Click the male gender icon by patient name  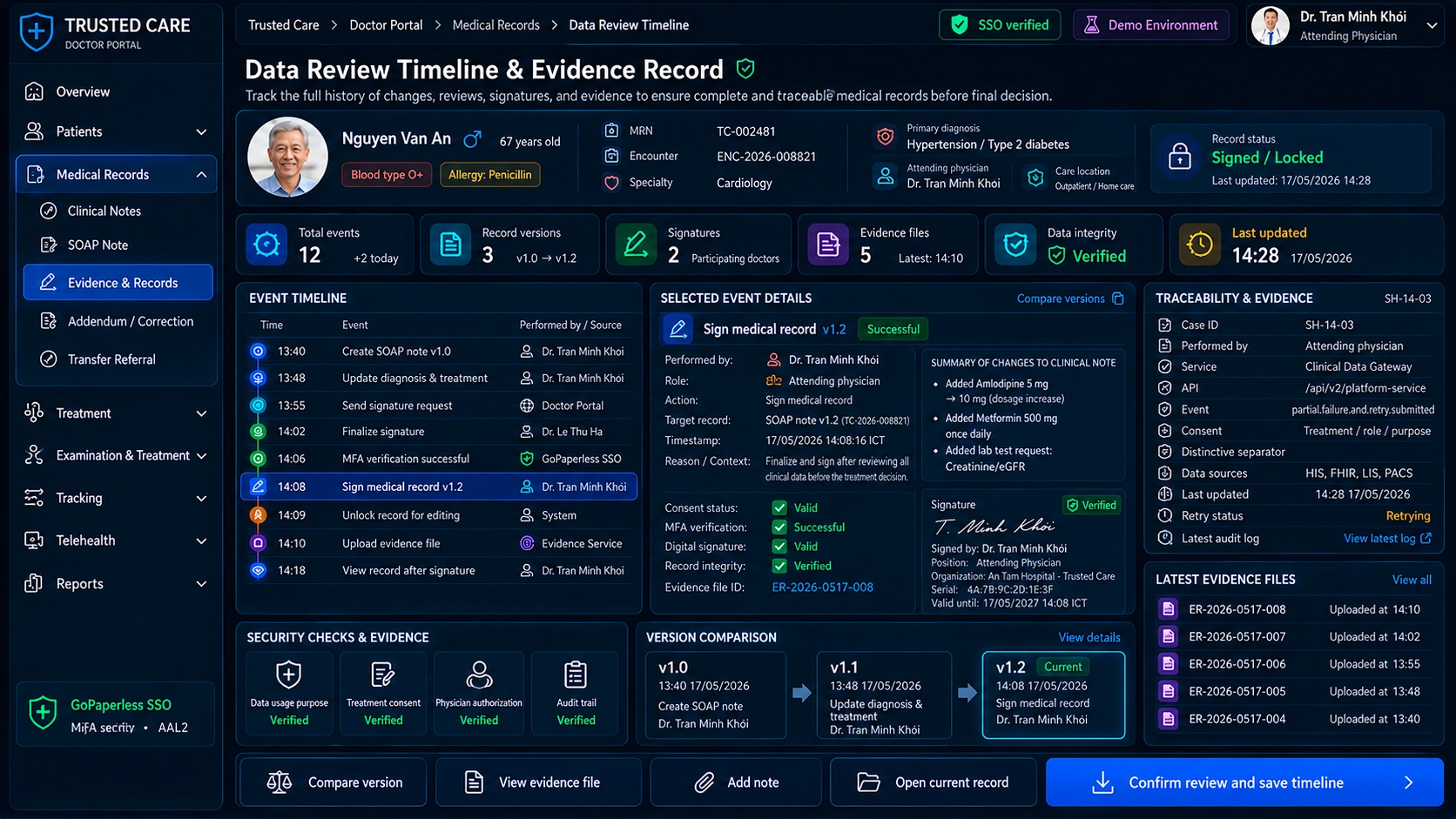pos(472,138)
